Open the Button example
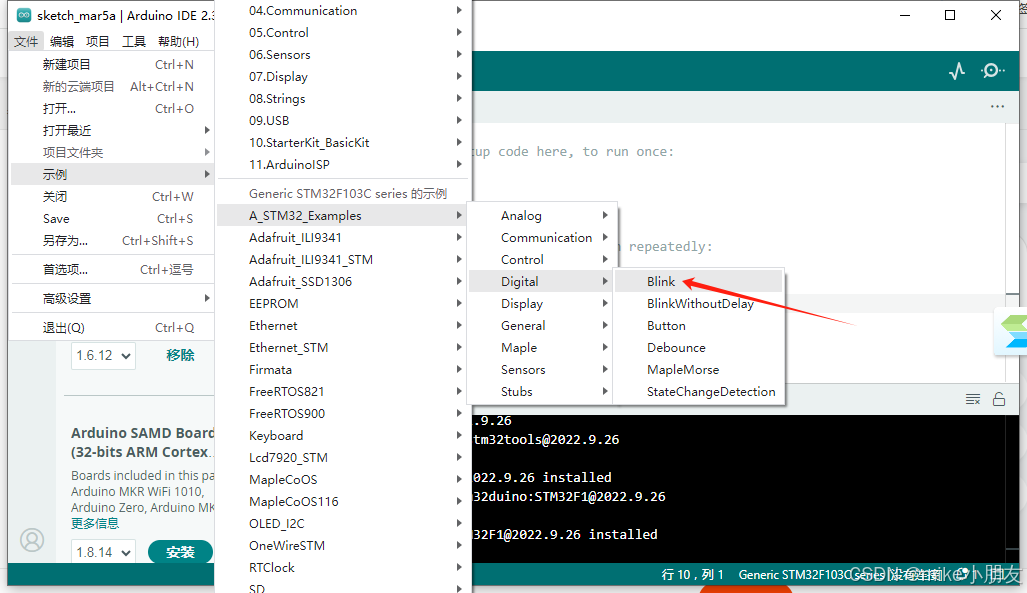 pos(699,326)
